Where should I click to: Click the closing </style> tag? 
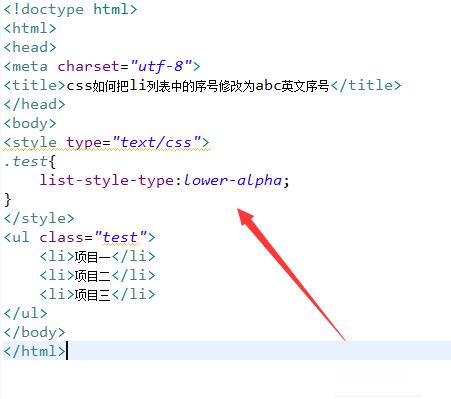pos(39,218)
